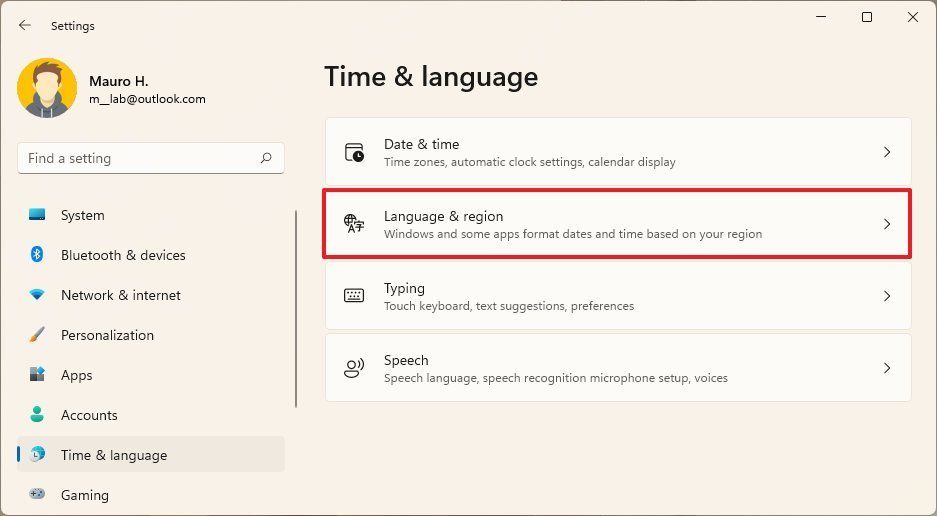This screenshot has width=937, height=516.
Task: Open the Speech title
Action: pyautogui.click(x=406, y=360)
